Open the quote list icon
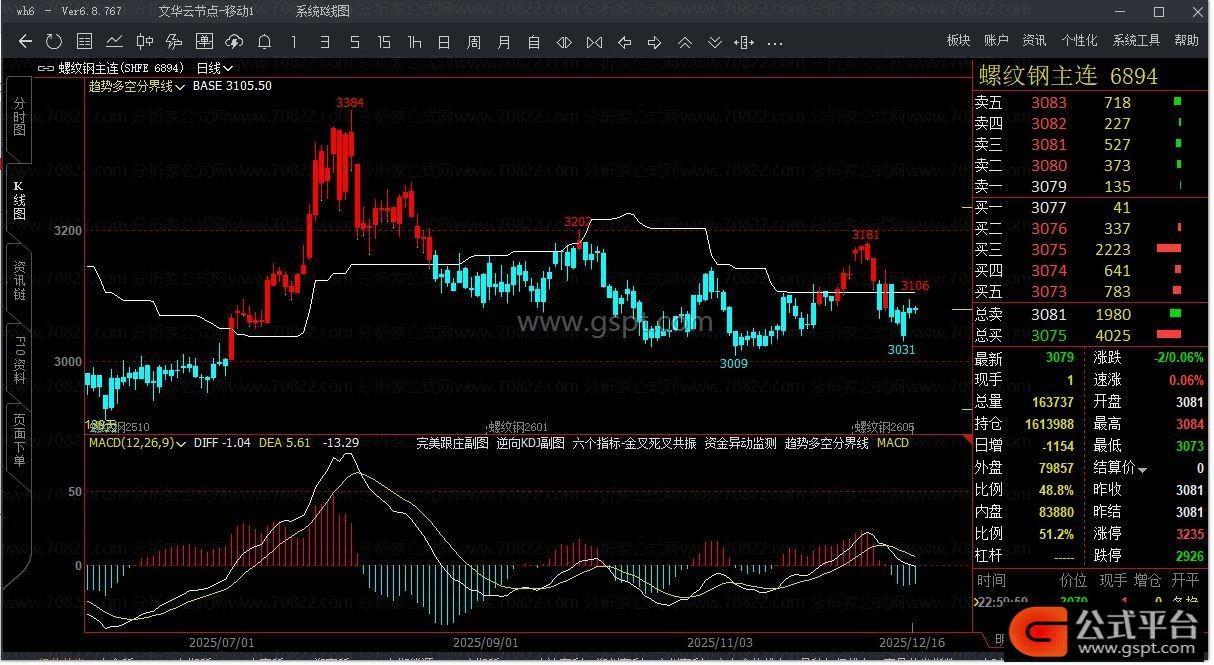This screenshot has width=1214, height=665. tap(85, 42)
